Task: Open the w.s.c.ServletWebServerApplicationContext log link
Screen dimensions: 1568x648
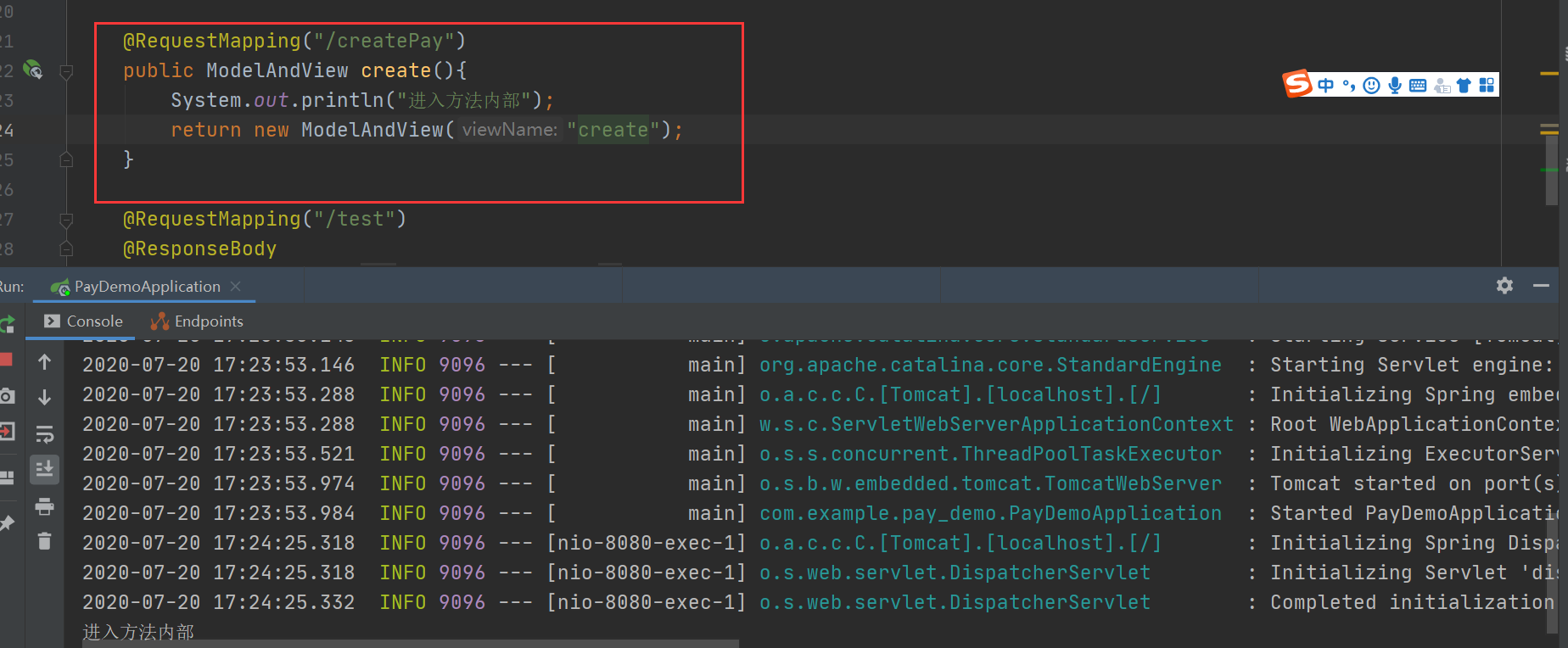Action: (x=996, y=424)
